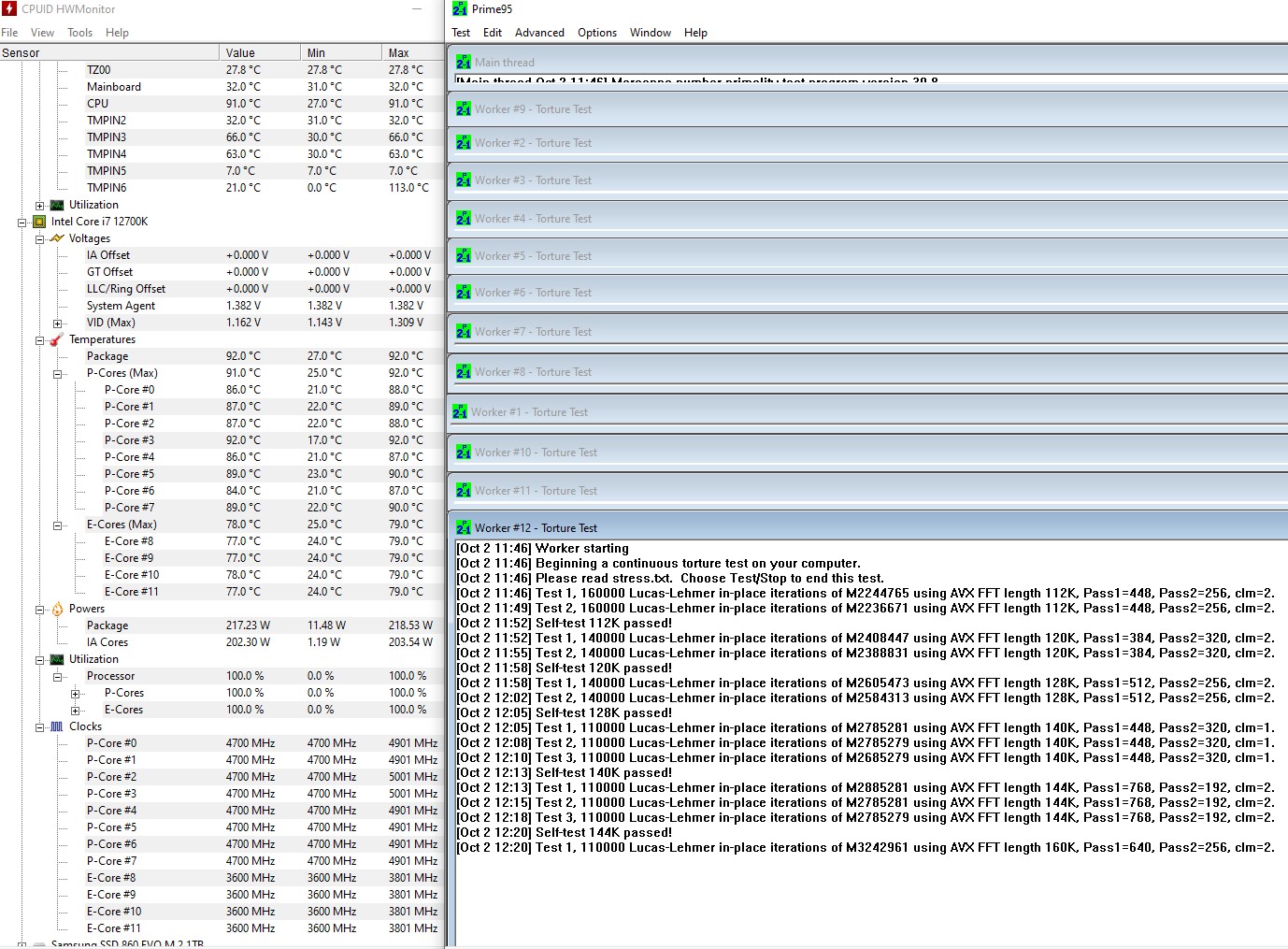The height and width of the screenshot is (949, 1288).
Task: Open the File menu in HWMonitor
Action: pos(9,33)
